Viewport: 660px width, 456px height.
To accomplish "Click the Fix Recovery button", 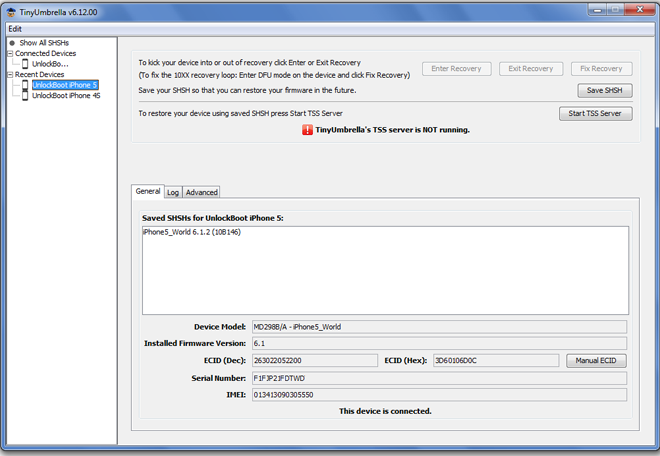I will point(603,69).
